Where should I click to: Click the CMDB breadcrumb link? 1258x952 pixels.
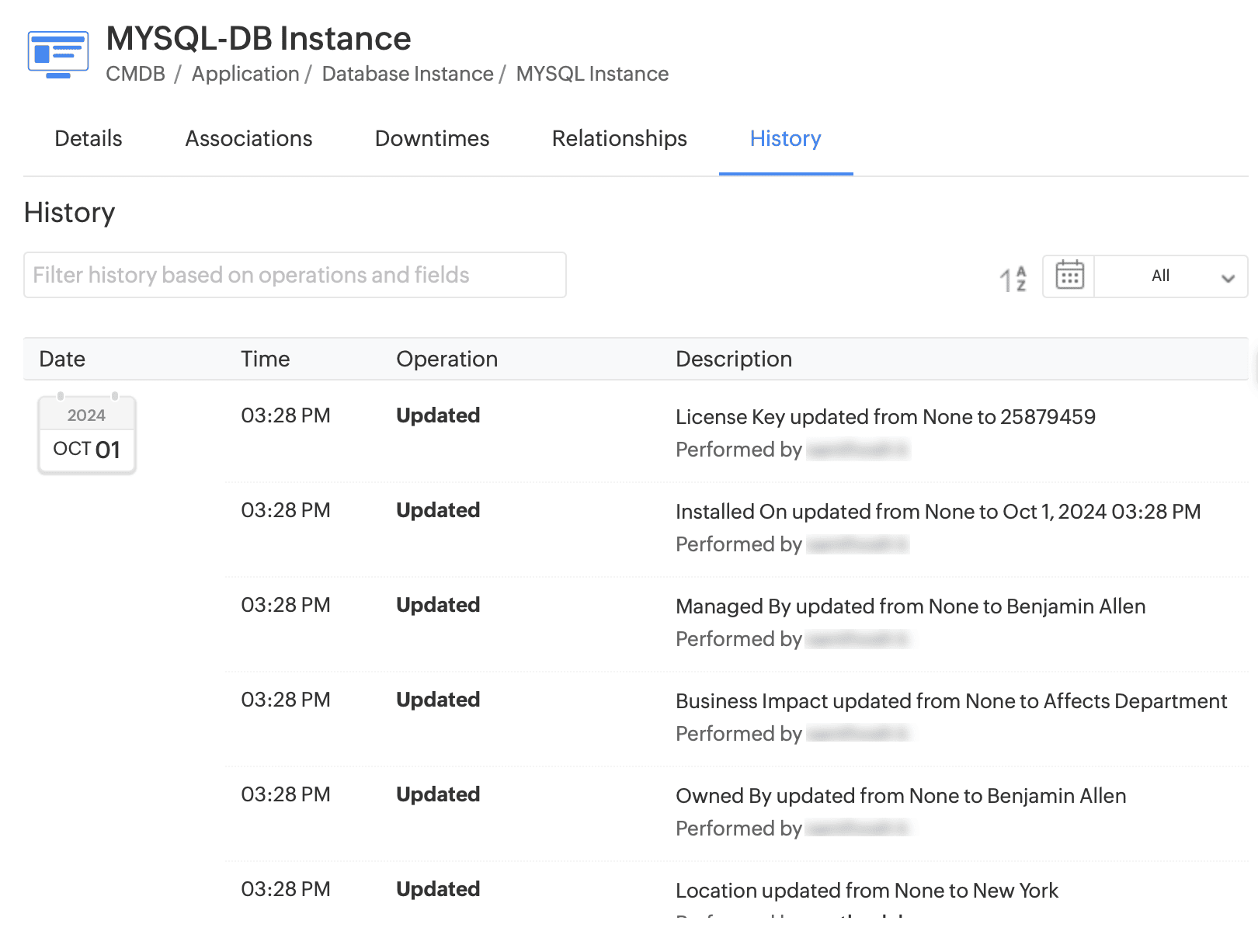tap(135, 74)
